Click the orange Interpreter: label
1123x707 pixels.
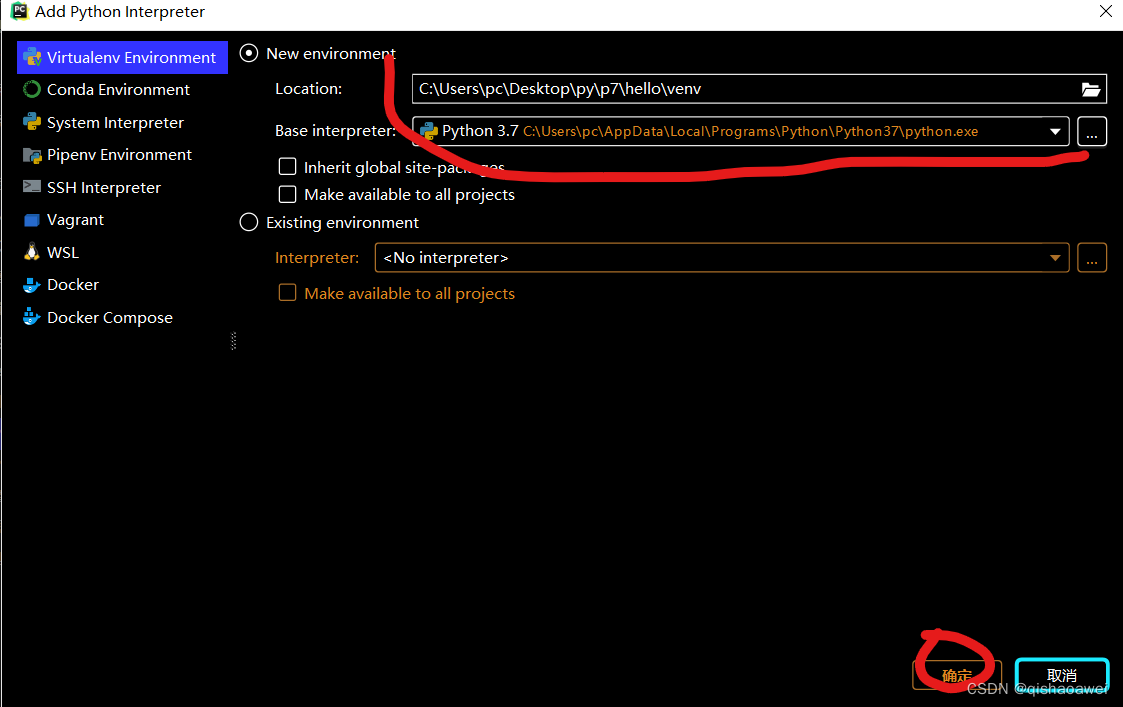pyautogui.click(x=317, y=258)
